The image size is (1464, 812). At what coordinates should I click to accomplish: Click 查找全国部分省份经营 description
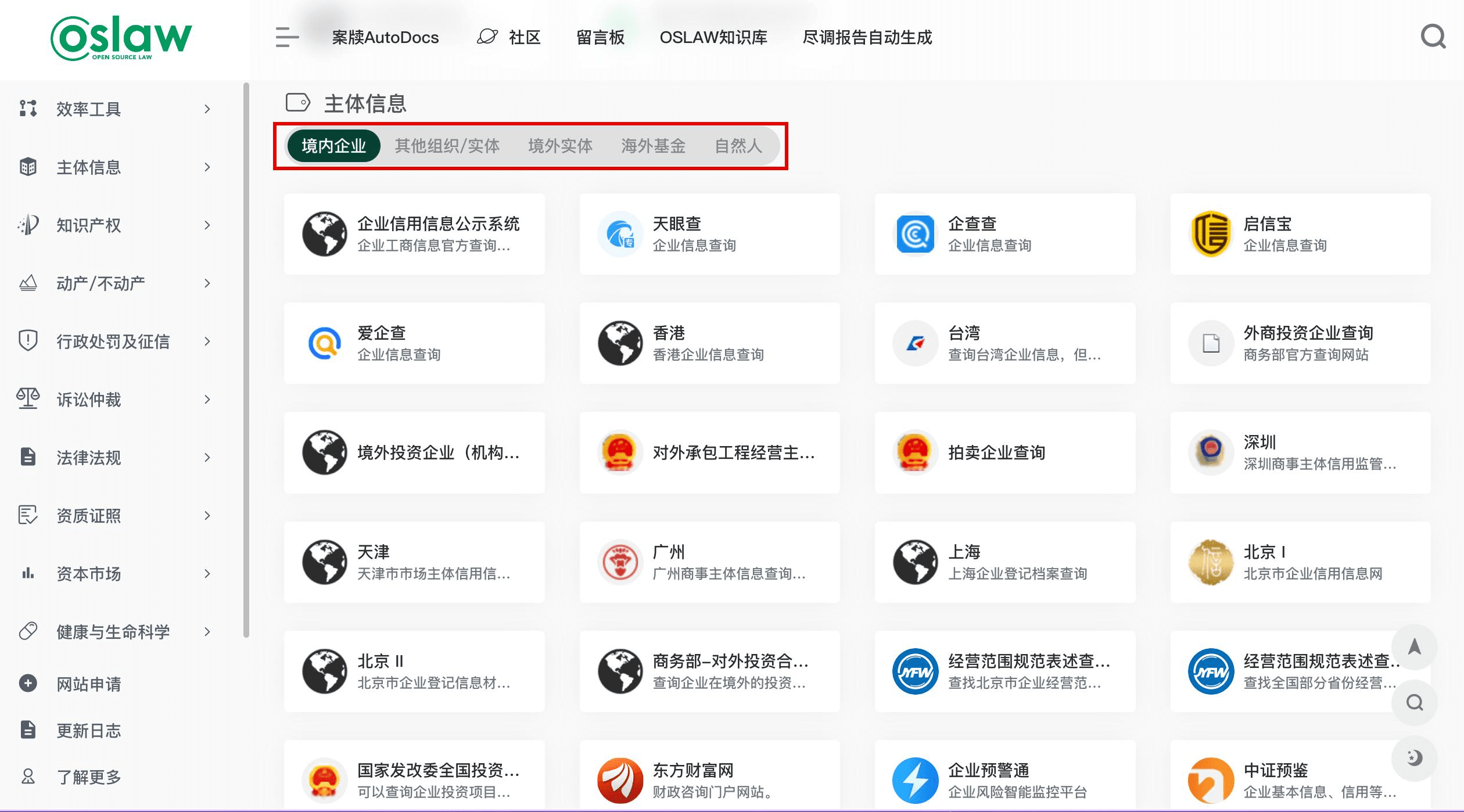(x=1320, y=682)
